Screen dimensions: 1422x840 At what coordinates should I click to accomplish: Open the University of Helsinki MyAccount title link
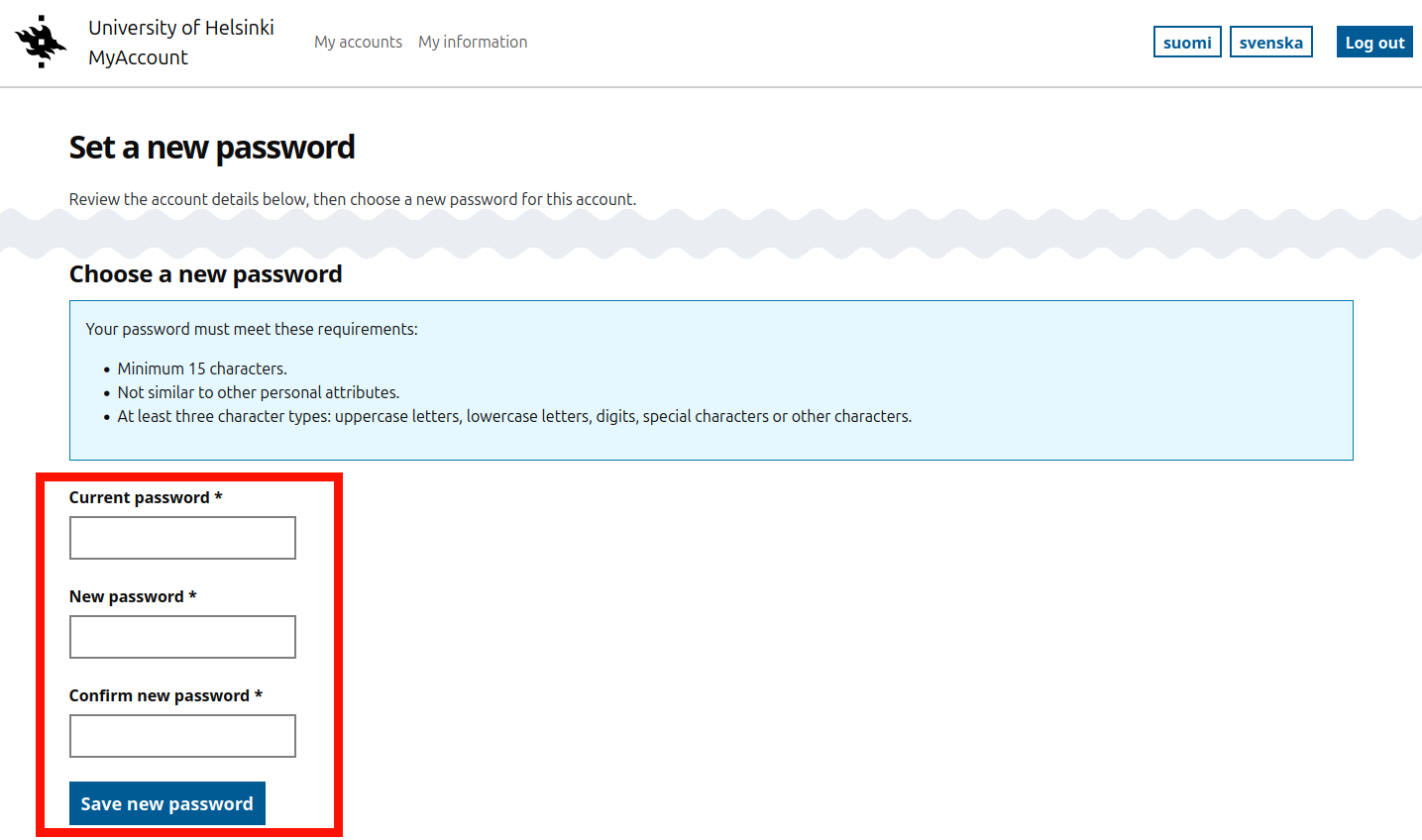click(180, 43)
